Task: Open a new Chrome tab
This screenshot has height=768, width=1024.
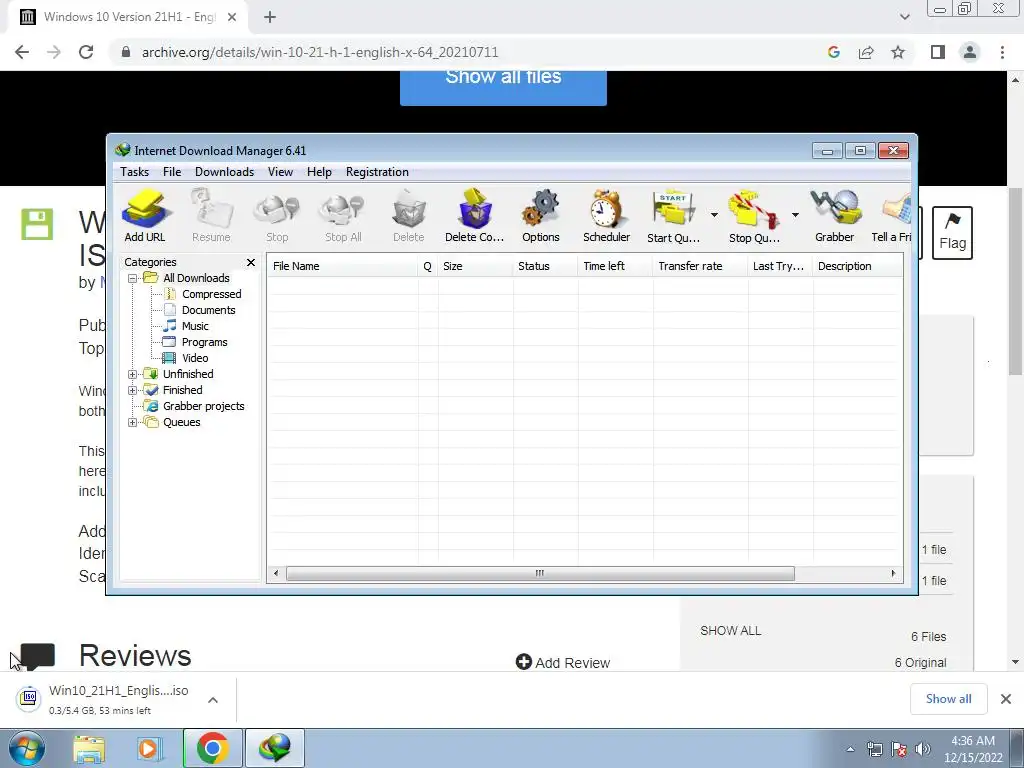Action: pos(270,17)
